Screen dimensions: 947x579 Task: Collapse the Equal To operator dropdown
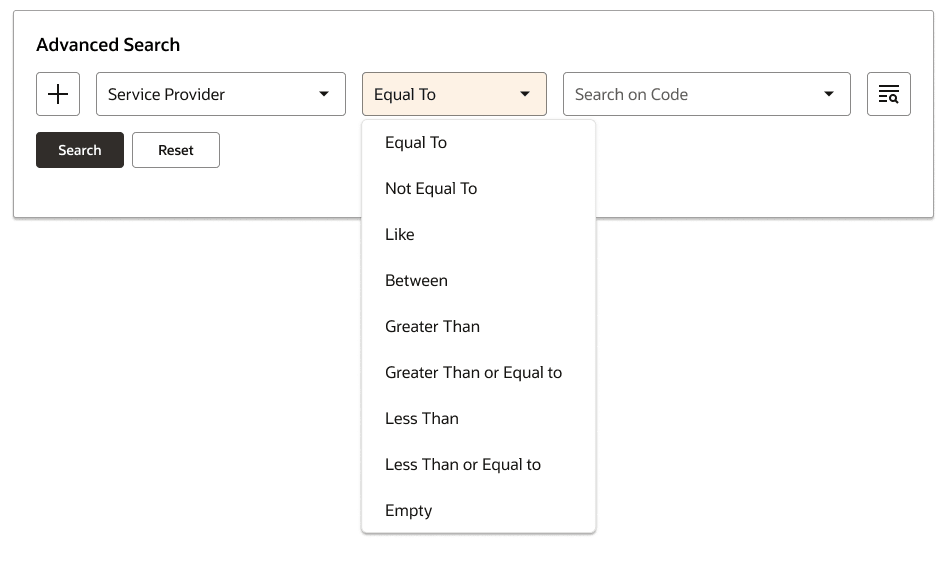(x=524, y=93)
